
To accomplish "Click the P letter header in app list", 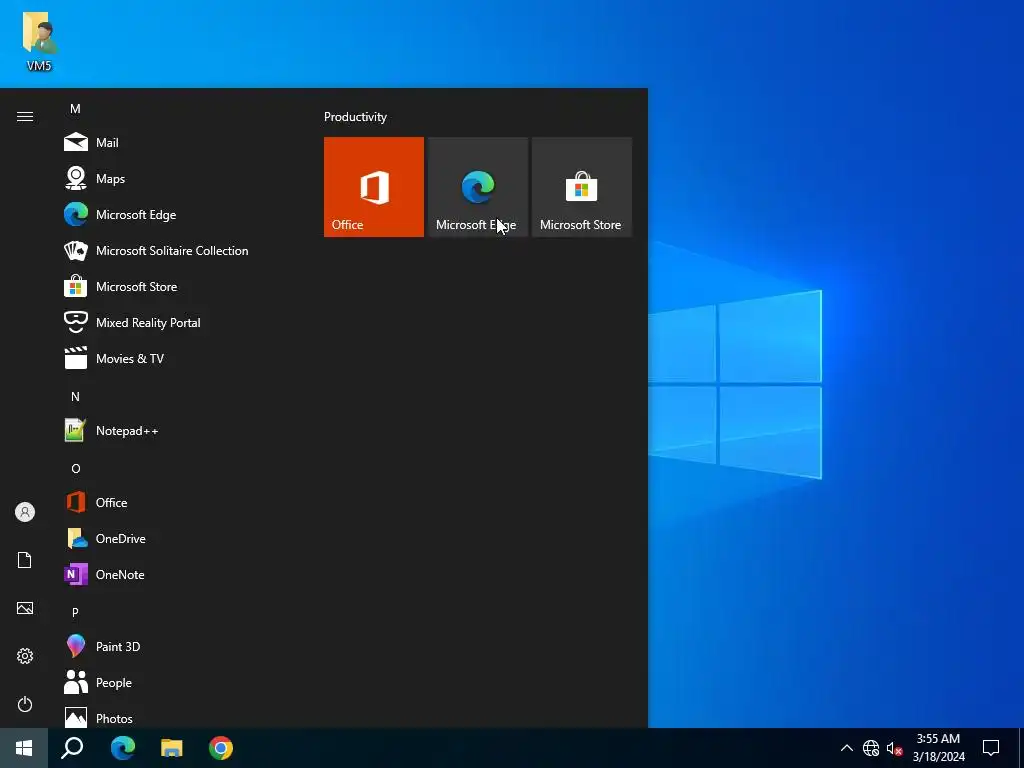I will point(75,612).
